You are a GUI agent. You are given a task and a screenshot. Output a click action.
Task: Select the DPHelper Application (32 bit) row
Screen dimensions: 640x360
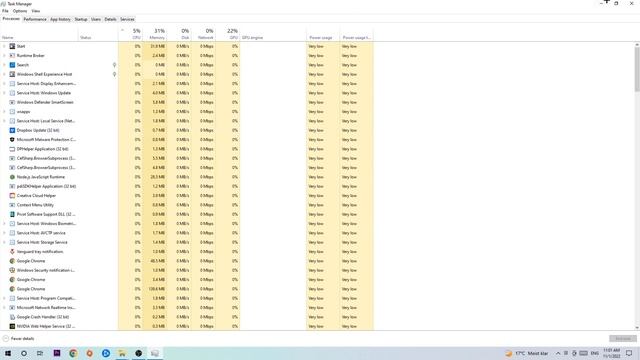(187, 149)
